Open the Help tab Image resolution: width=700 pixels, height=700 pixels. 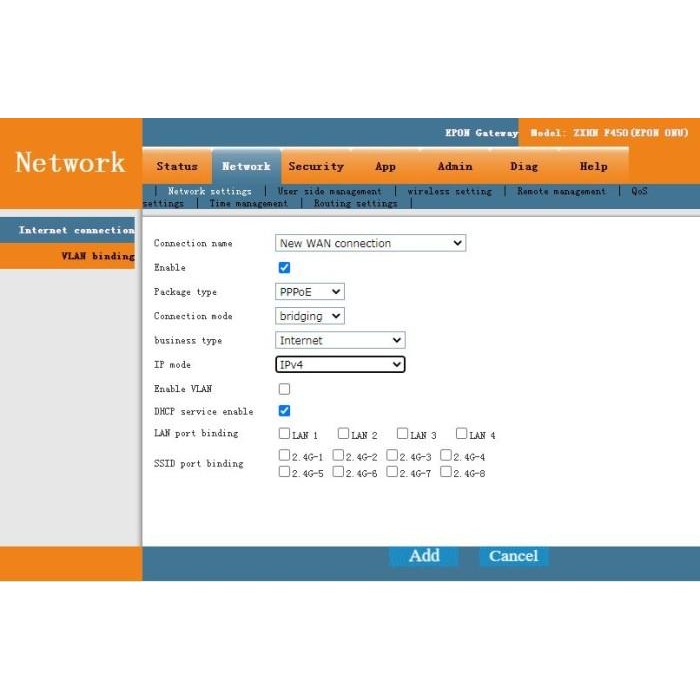(593, 167)
